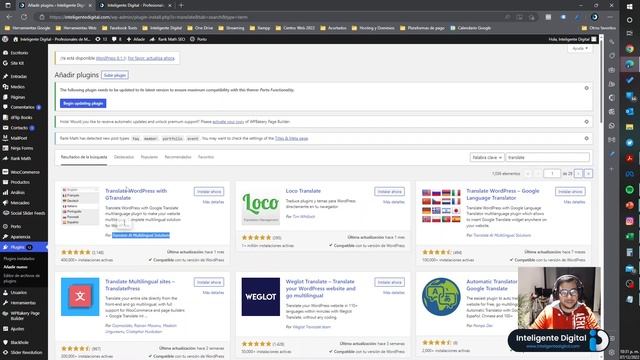Screen dimensions: 640x360
Task: Click the Weglot plugin logo
Action: coord(261,297)
